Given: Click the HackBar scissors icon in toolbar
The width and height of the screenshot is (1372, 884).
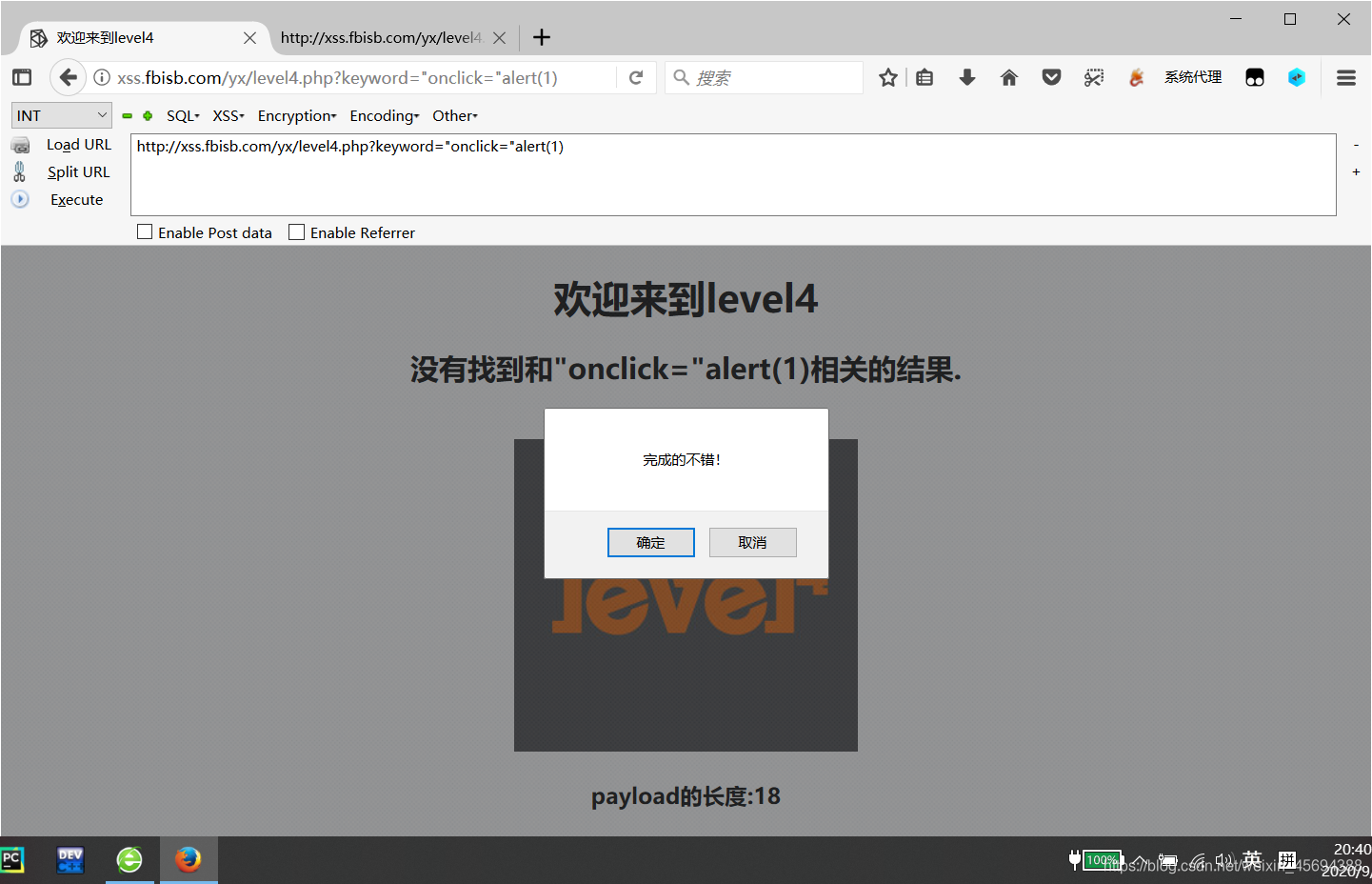Looking at the screenshot, I should (x=1094, y=77).
